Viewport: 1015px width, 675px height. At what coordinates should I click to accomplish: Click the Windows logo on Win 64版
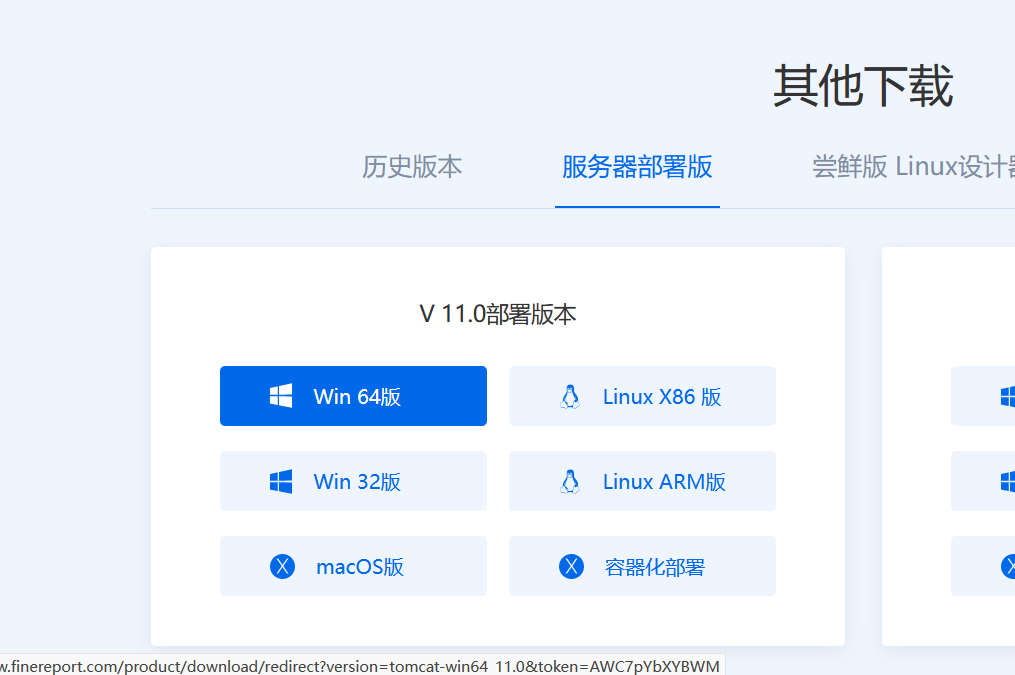[281, 396]
